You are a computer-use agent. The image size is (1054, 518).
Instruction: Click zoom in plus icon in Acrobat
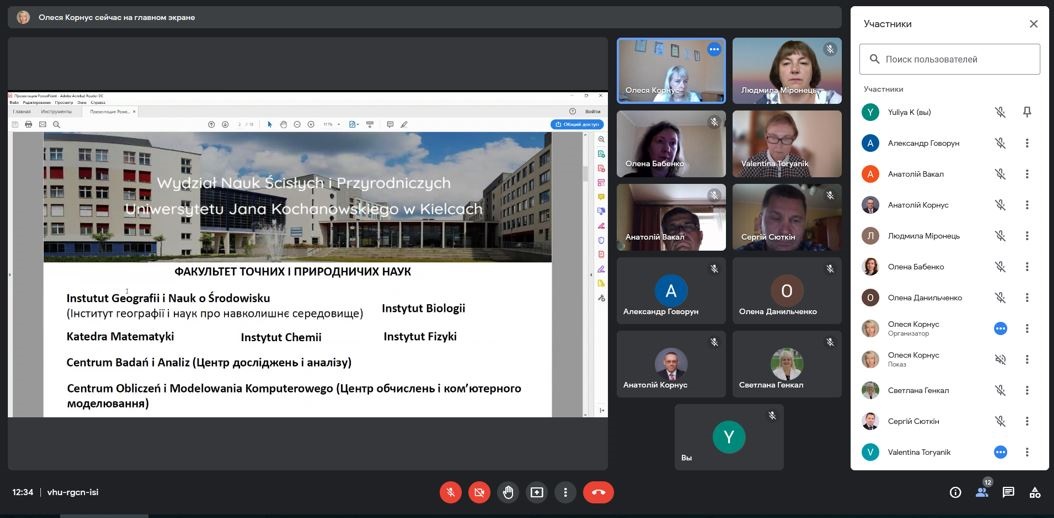click(x=311, y=124)
